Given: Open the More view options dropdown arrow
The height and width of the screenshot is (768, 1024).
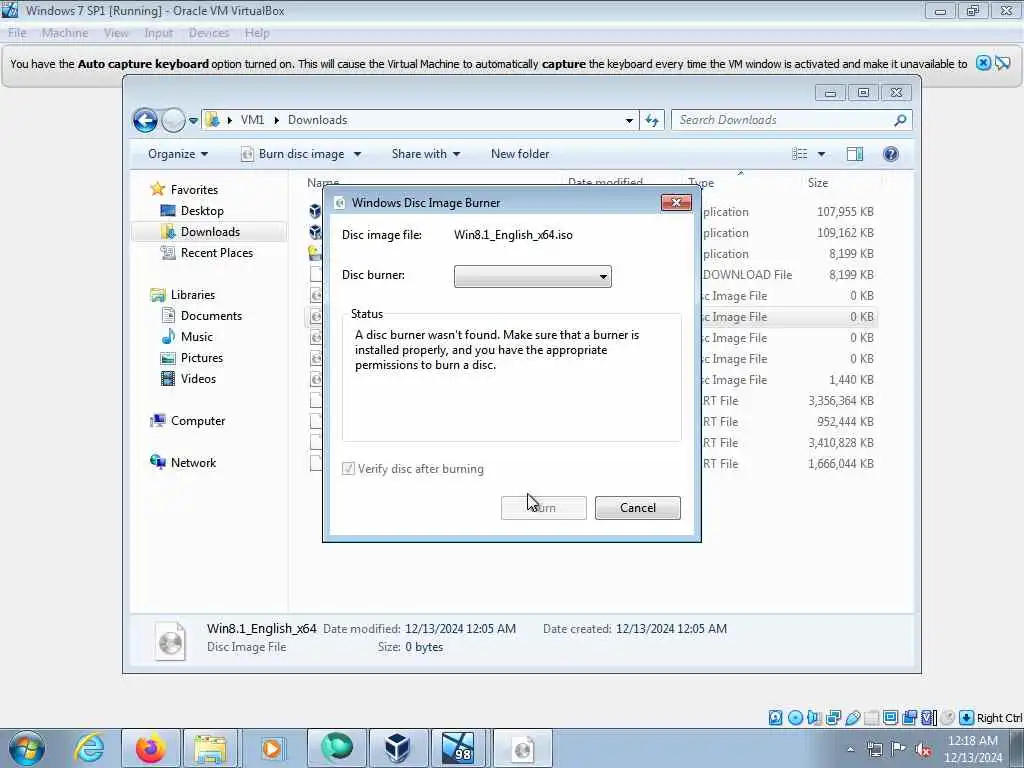Looking at the screenshot, I should point(822,155).
